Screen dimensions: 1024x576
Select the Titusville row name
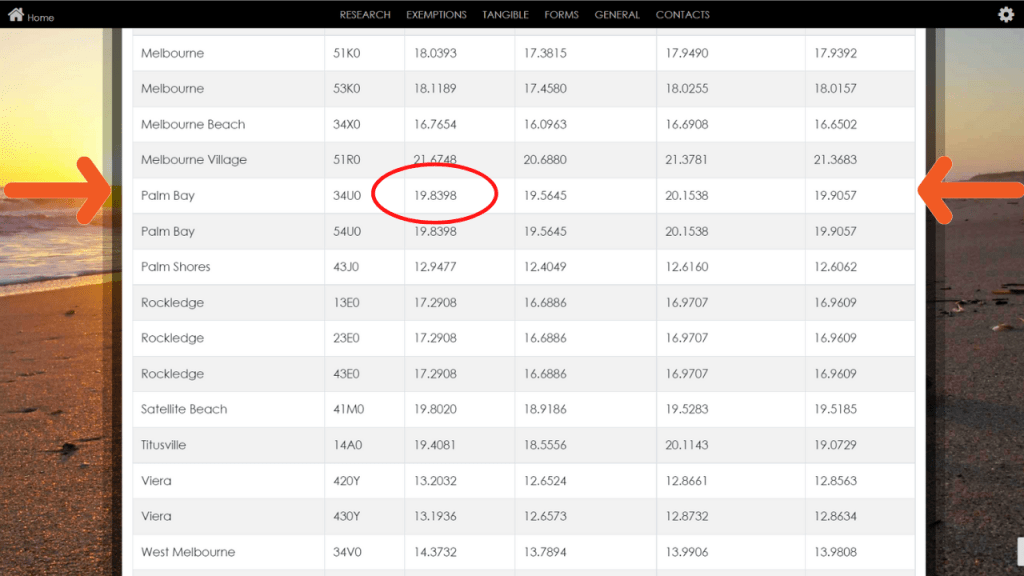pyautogui.click(x=163, y=445)
